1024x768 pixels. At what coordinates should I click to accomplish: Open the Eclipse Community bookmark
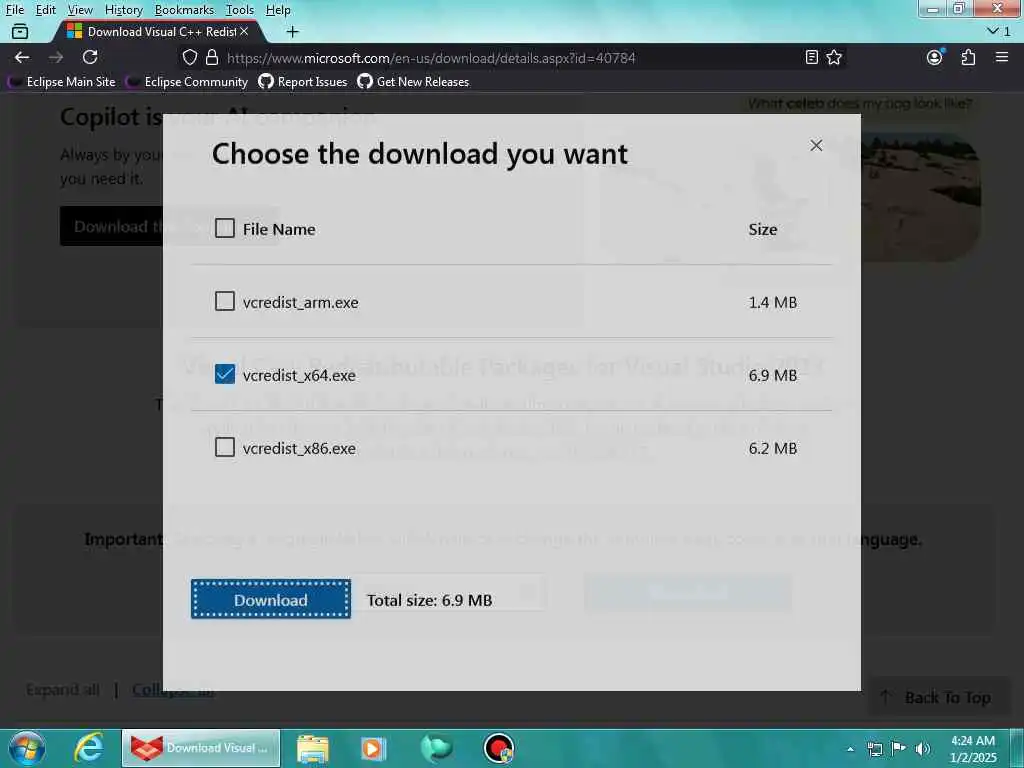pyautogui.click(x=187, y=82)
